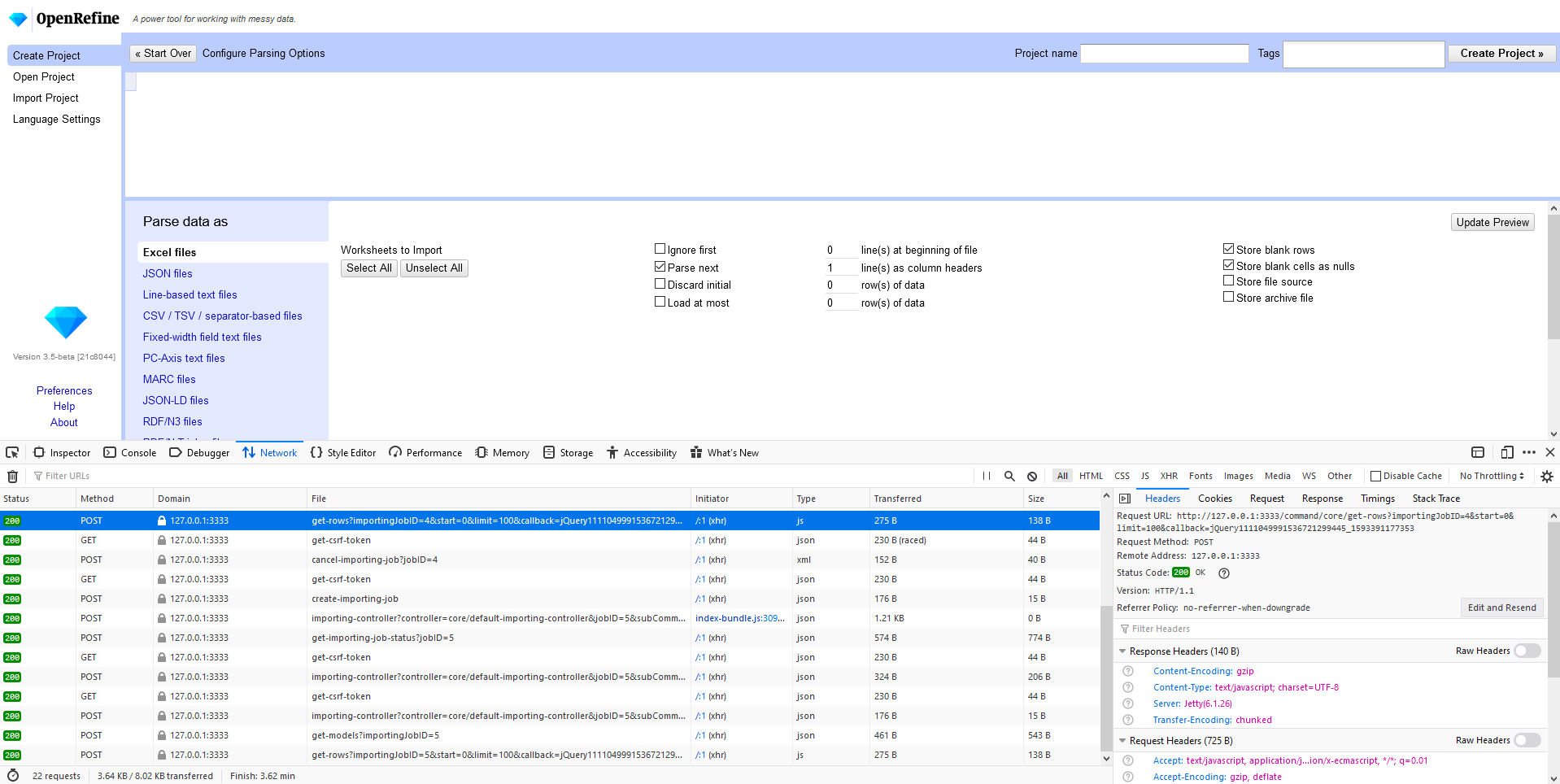The height and width of the screenshot is (784, 1560).
Task: Switch to the Timings tab
Action: [1377, 499]
